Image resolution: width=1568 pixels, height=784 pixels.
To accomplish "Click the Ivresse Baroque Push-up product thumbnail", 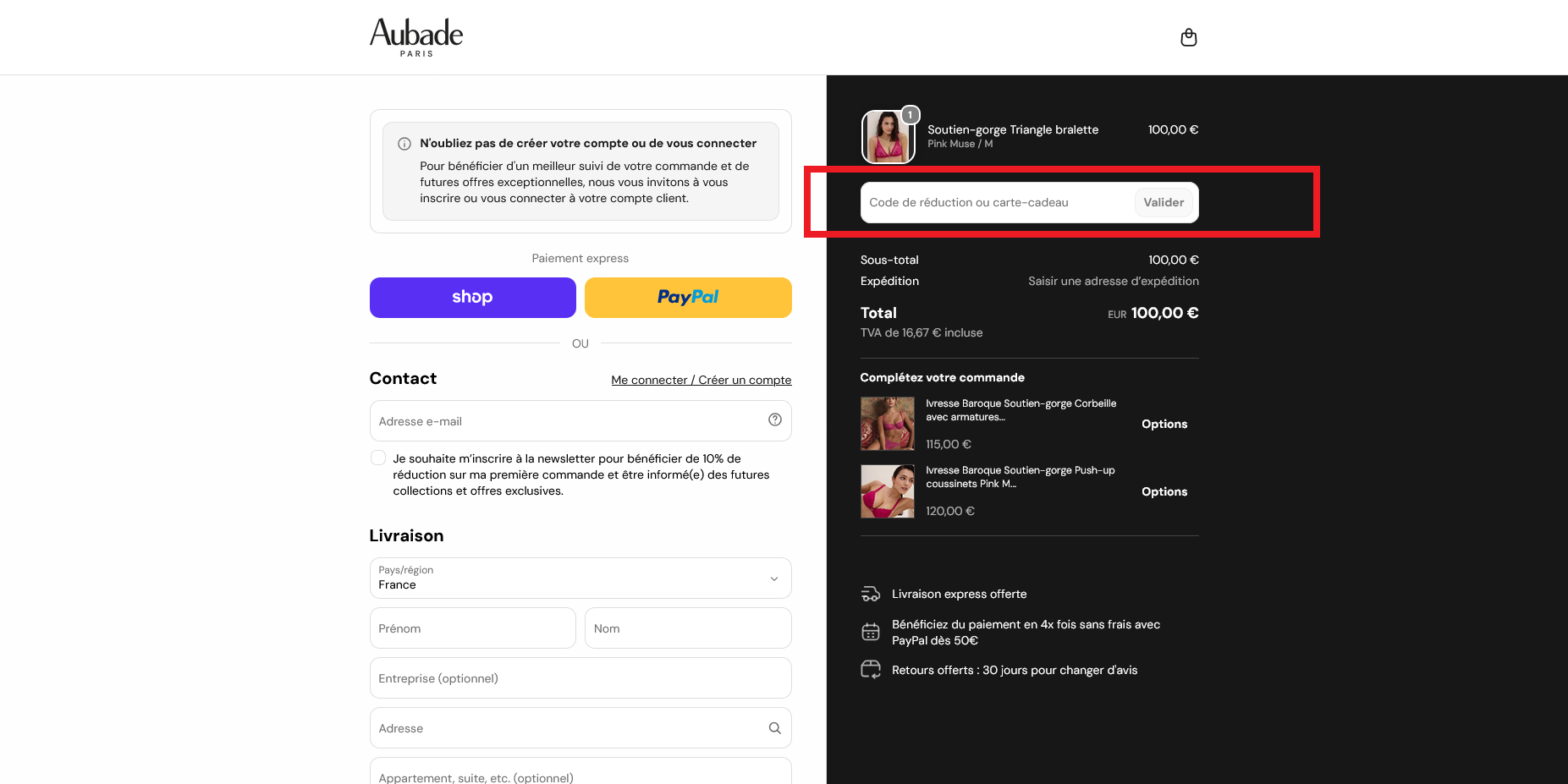I will tap(888, 491).
